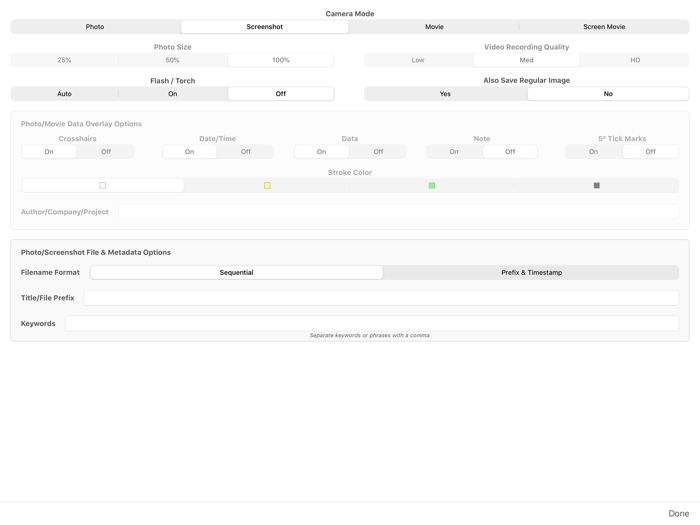700x525 pixels.
Task: Click the Keywords input field
Action: 372,323
